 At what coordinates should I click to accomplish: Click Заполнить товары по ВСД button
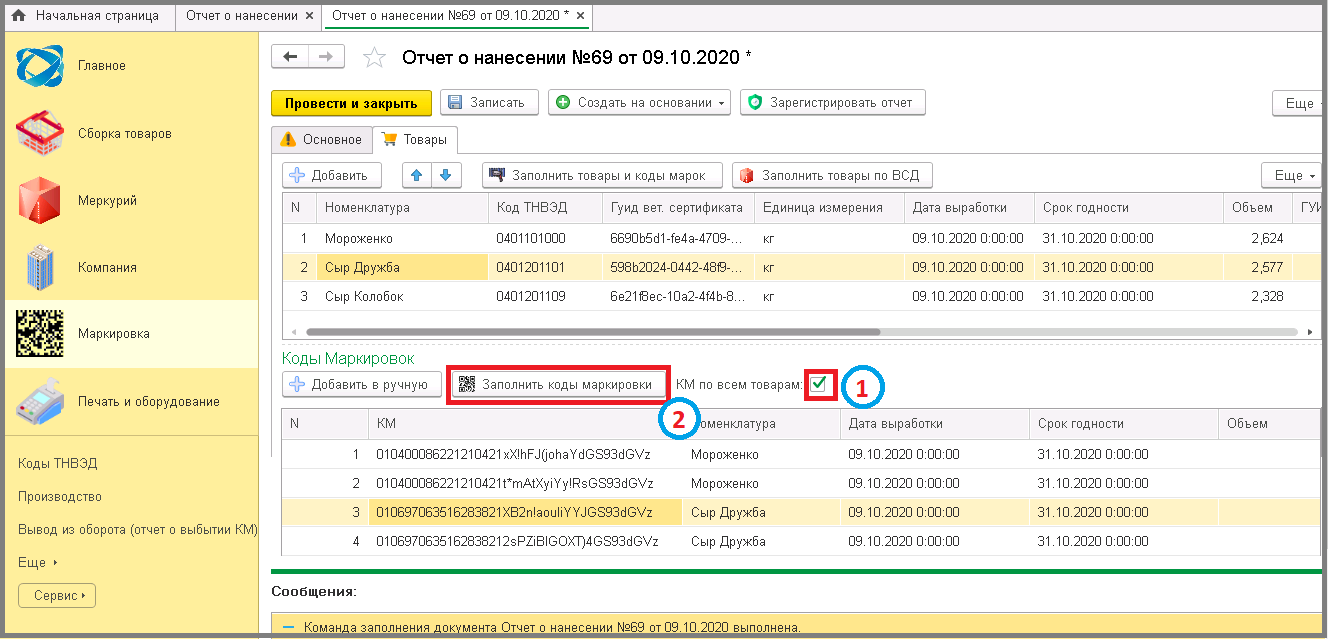(832, 175)
